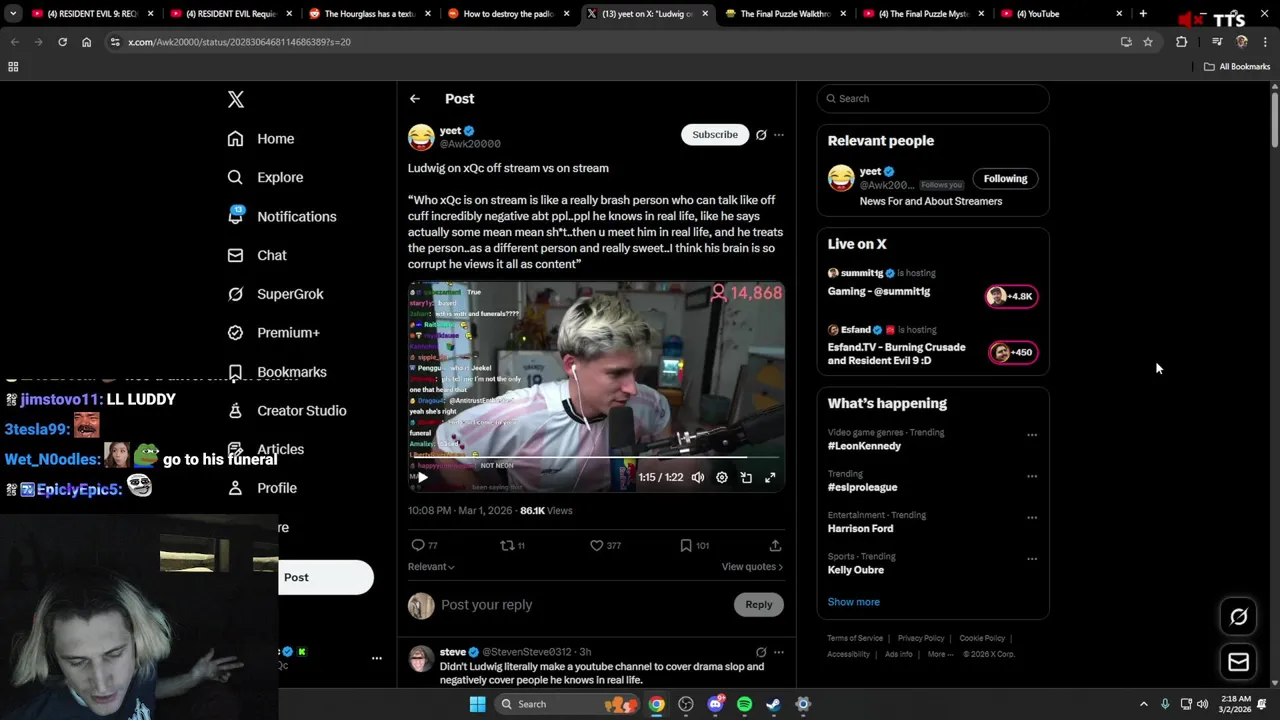Screen dimensions: 1280x720
Task: Open Creator Studio page
Action: (287, 411)
